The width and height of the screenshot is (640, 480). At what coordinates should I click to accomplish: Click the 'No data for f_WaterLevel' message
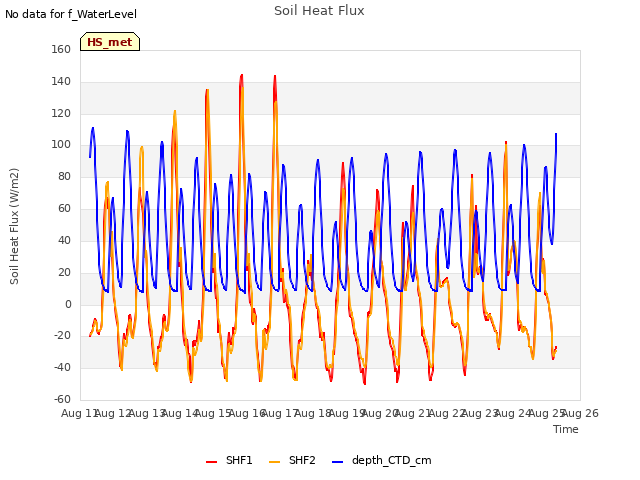pos(71,14)
